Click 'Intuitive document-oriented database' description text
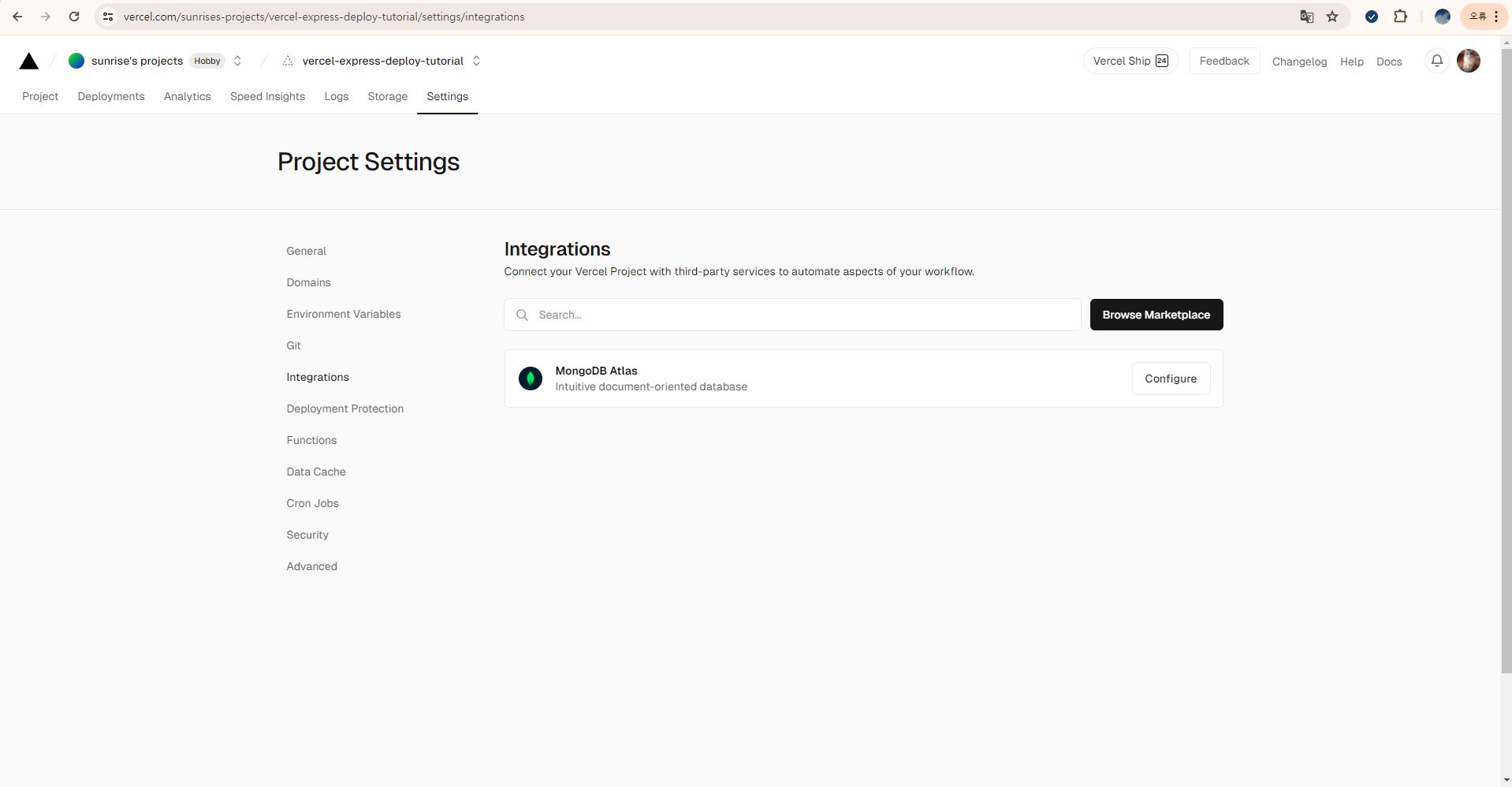1512x787 pixels. tap(651, 386)
